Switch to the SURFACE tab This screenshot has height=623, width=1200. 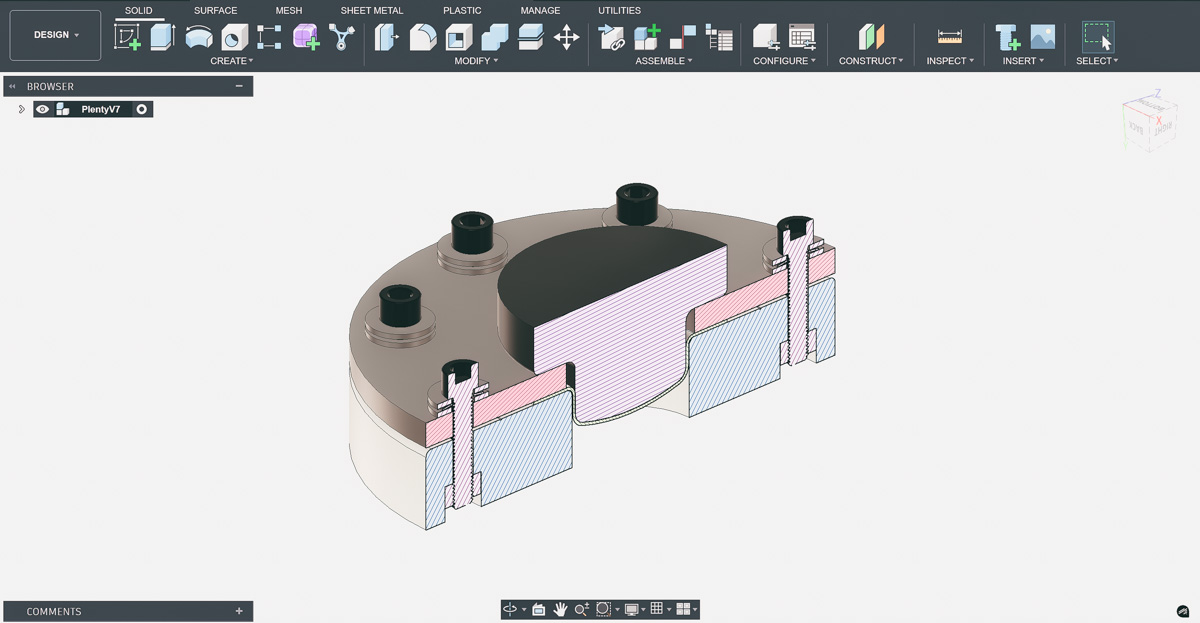[215, 10]
